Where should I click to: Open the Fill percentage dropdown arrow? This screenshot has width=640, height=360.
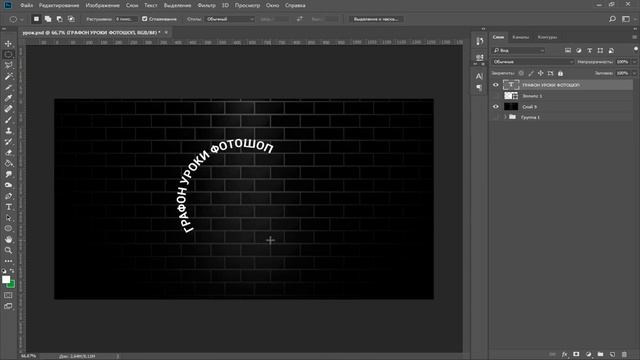[x=634, y=73]
